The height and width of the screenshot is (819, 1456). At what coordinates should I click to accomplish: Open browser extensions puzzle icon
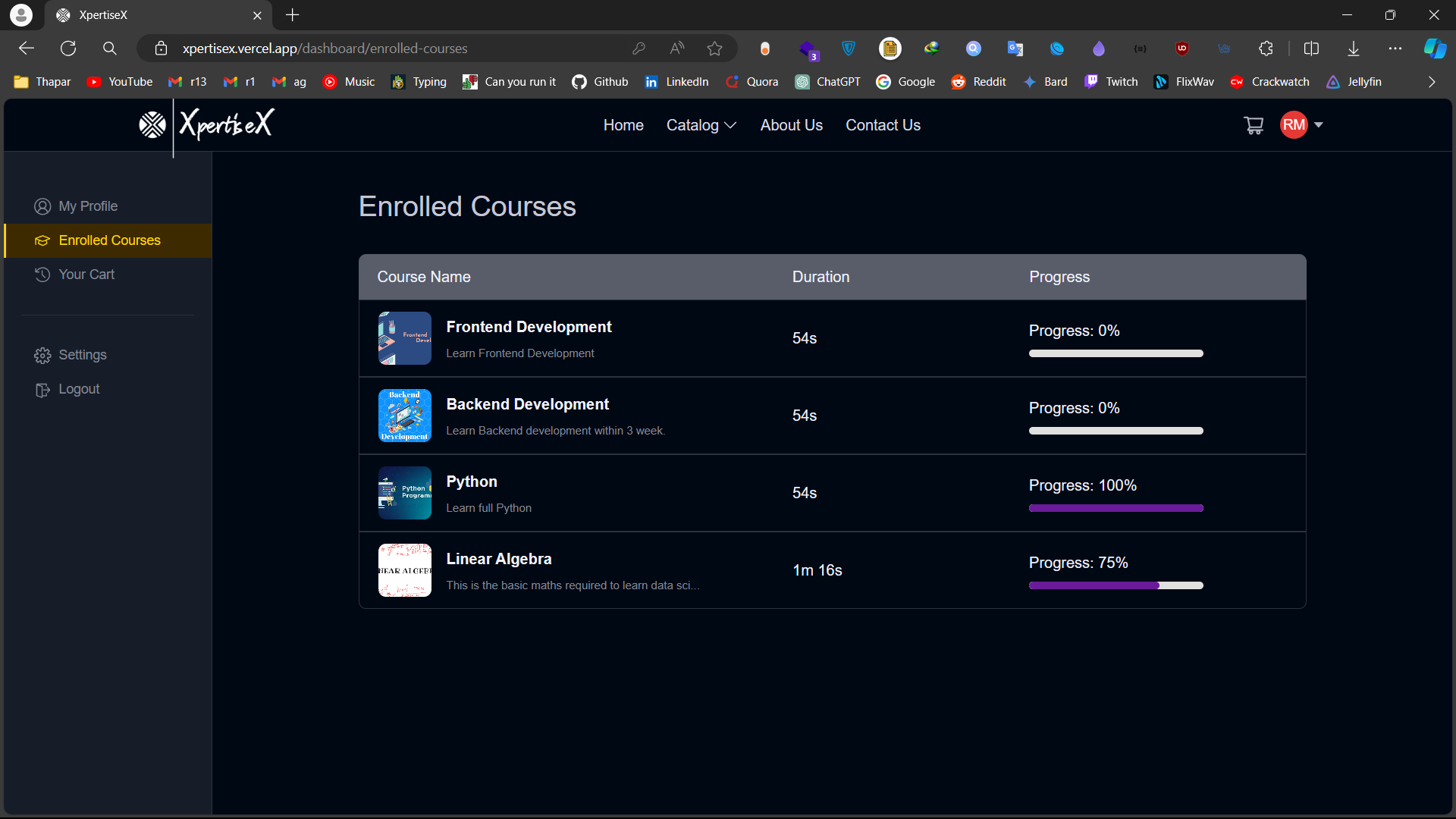[x=1266, y=49]
